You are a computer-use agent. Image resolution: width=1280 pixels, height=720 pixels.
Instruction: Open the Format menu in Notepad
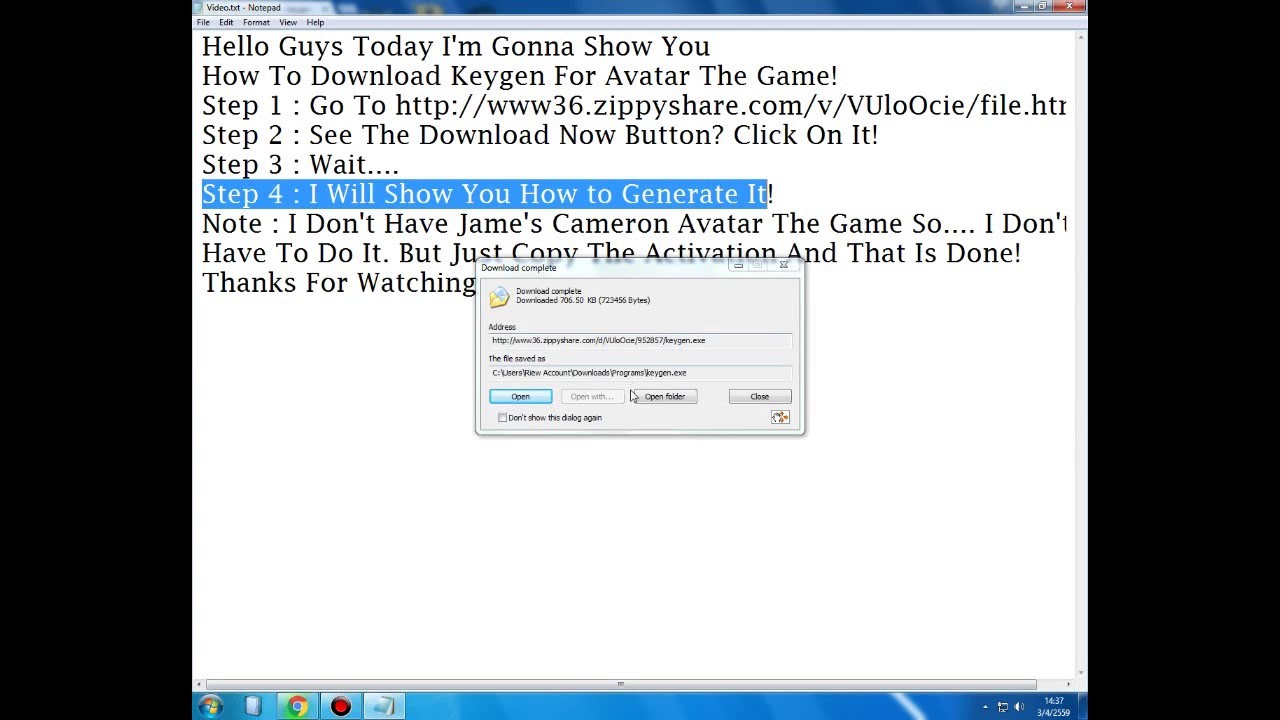[256, 22]
